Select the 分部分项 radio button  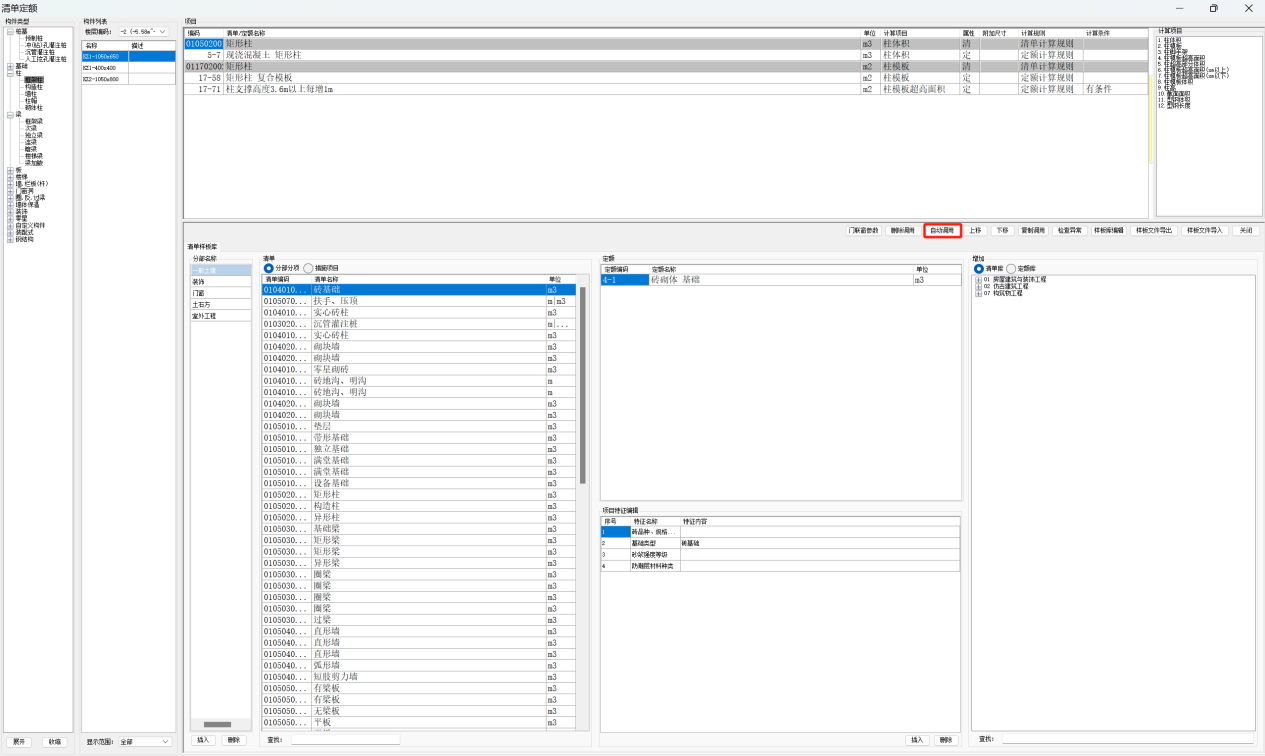[269, 268]
